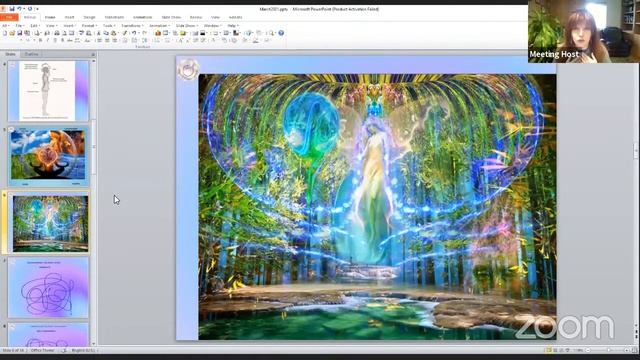Click the slide number indicator in status bar
Screen dimensions: 640x360
pyautogui.click(x=13, y=350)
